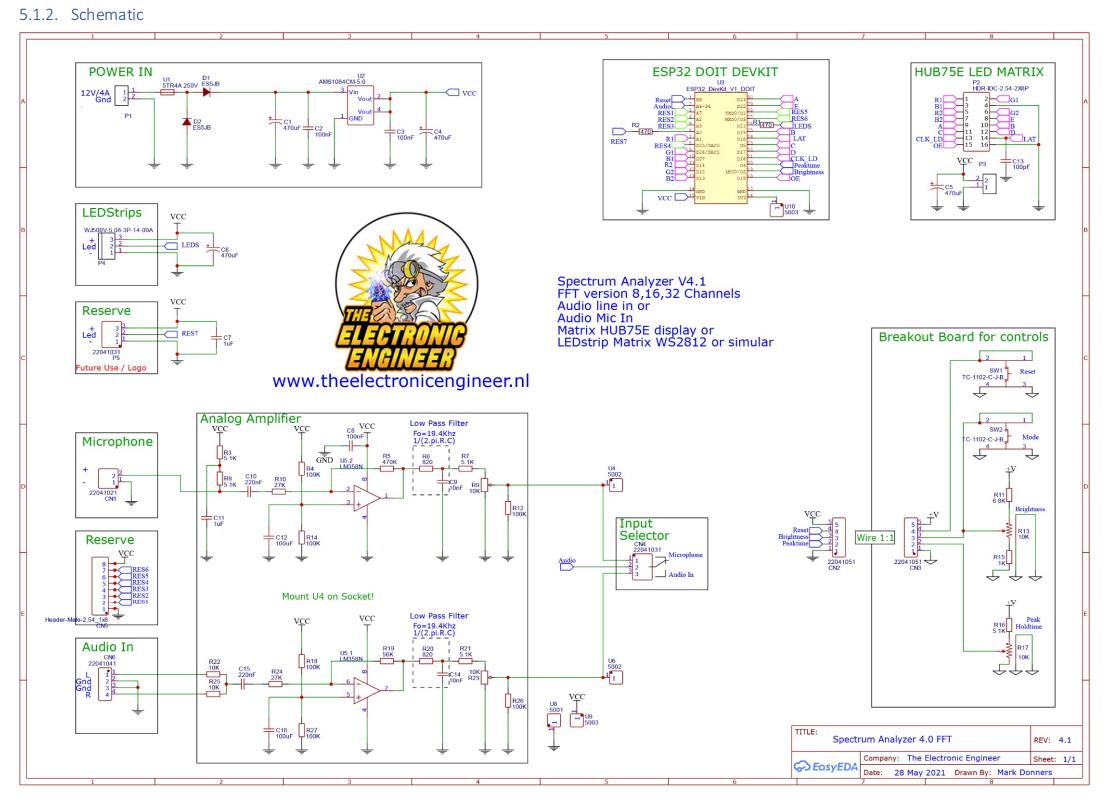Click the U5.2 LM358N op-amp symbol

[367, 496]
